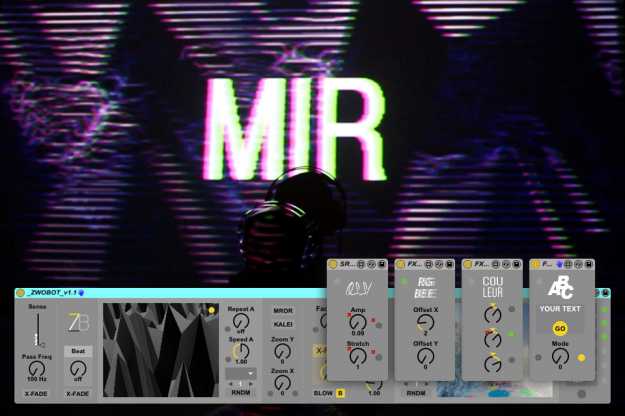Open dropdown menu below Speed A
Viewport: 625px width, 416px height.
point(241,374)
